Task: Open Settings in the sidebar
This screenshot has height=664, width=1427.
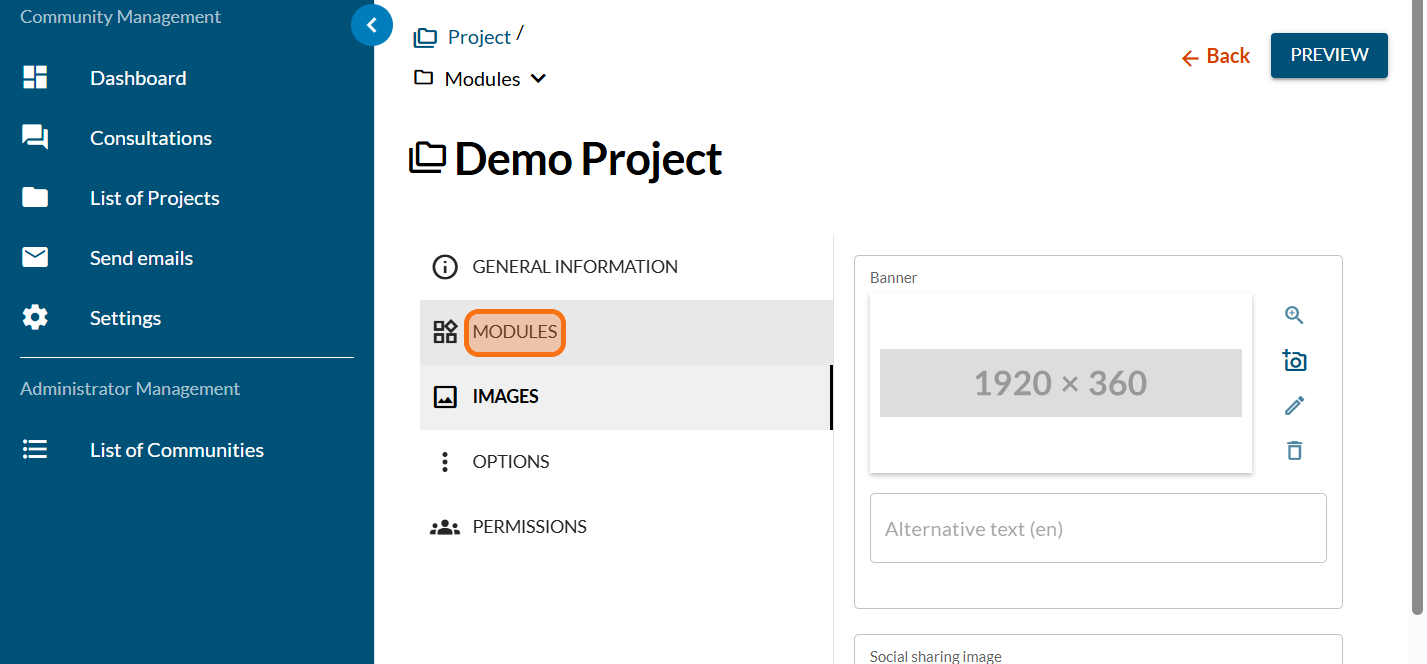Action: pyautogui.click(x=125, y=318)
